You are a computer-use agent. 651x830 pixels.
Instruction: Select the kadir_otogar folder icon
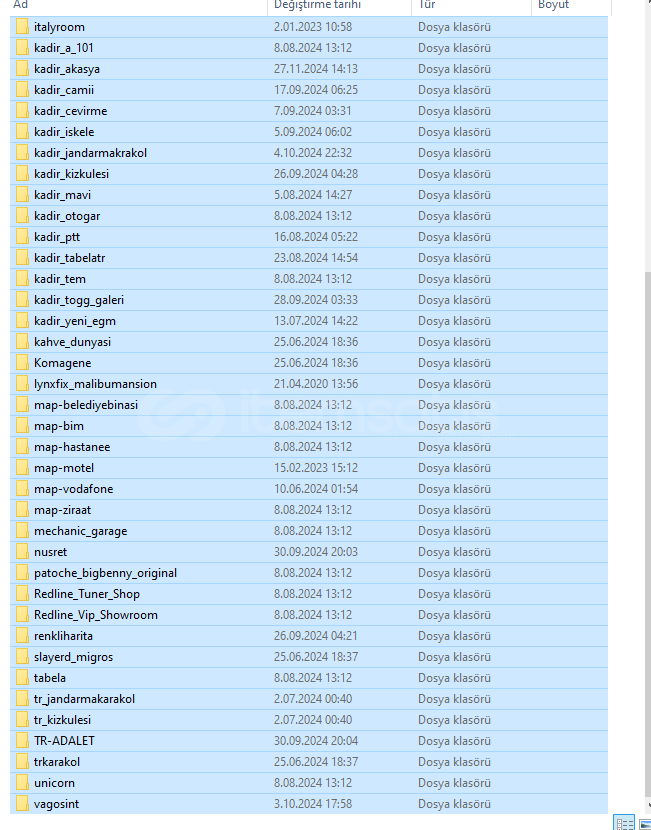click(x=22, y=215)
